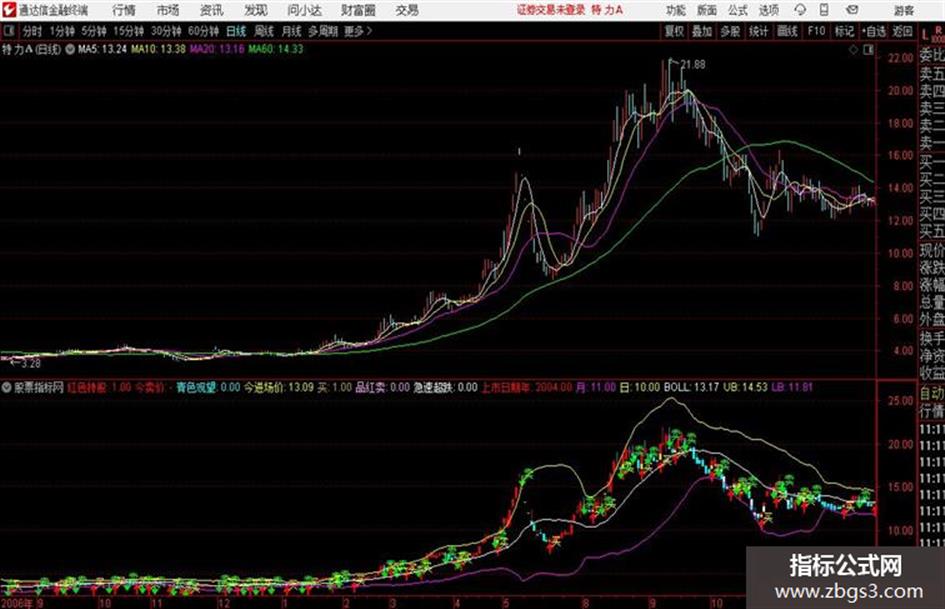Click the 统计 toolbar button
Screen dimensions: 945x609
coord(759,31)
